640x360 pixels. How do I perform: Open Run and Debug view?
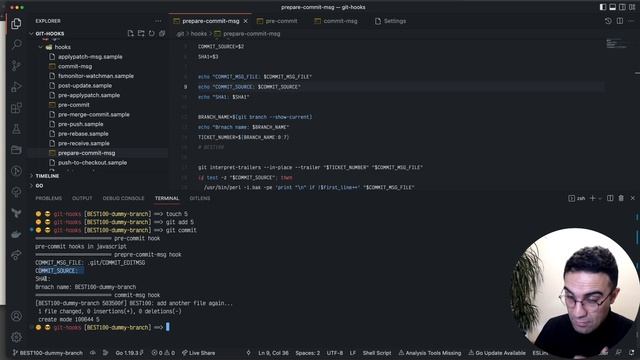16,87
